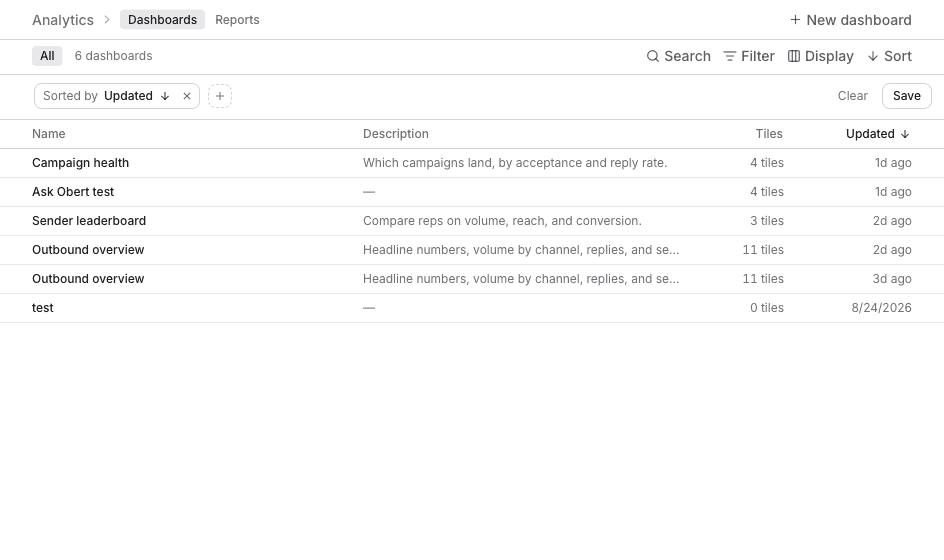Image resolution: width=944 pixels, height=560 pixels.
Task: Sort by the Tiles column header
Action: tap(769, 134)
